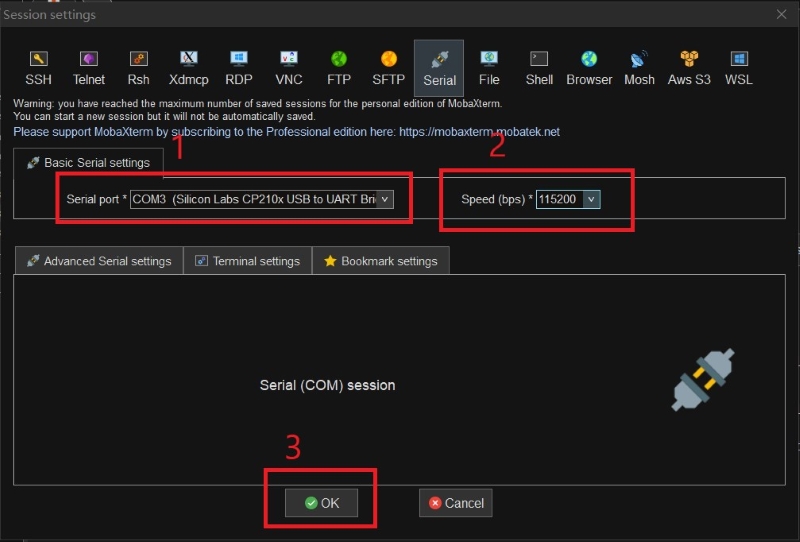Image resolution: width=800 pixels, height=542 pixels.
Task: Confirm session with the OK button
Action: [x=321, y=503]
